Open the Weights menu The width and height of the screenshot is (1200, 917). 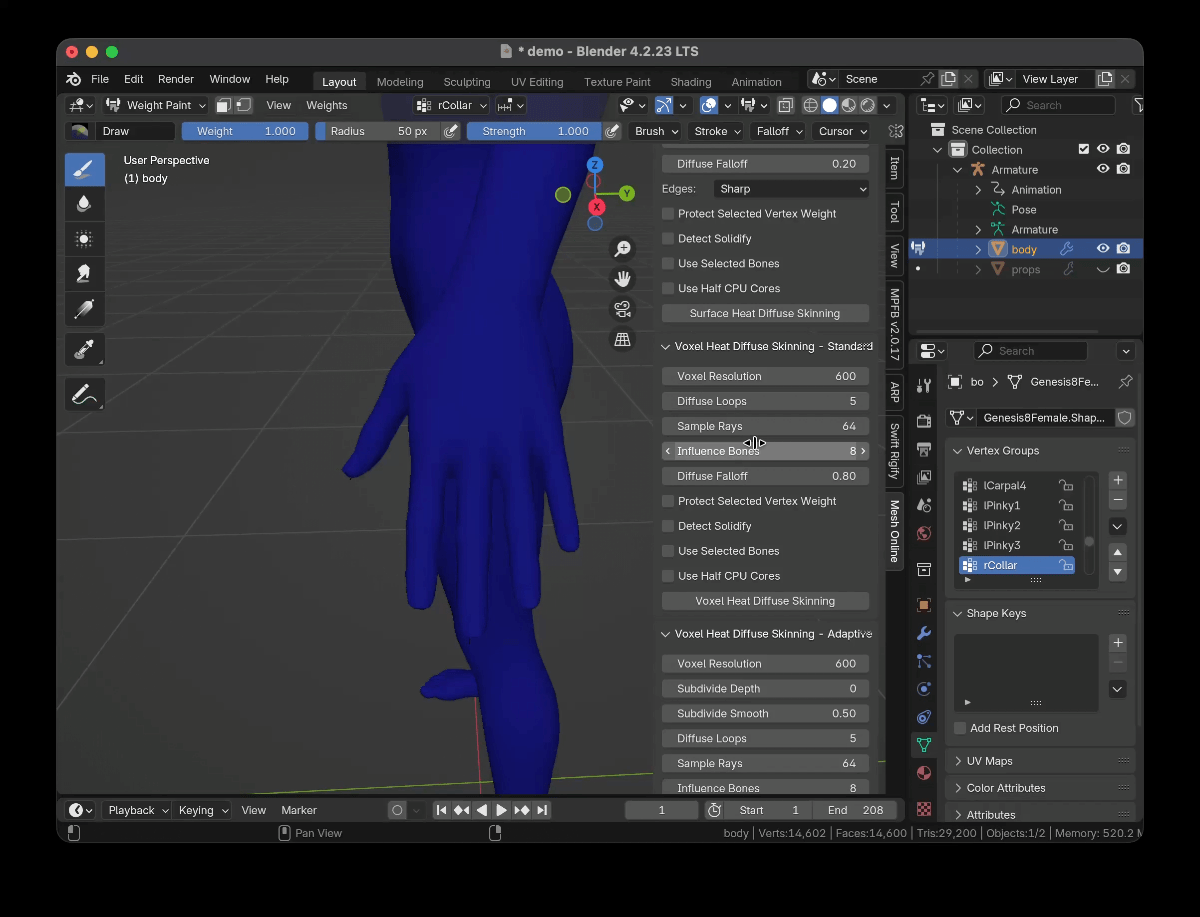[327, 105]
